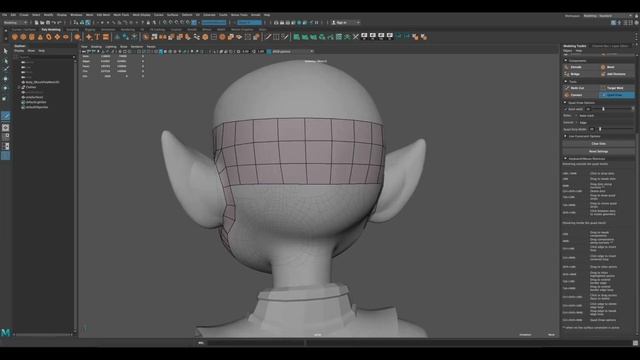Collapse the Keyboard/Mouse Shortcuts section
The image size is (640, 360).
pos(566,158)
